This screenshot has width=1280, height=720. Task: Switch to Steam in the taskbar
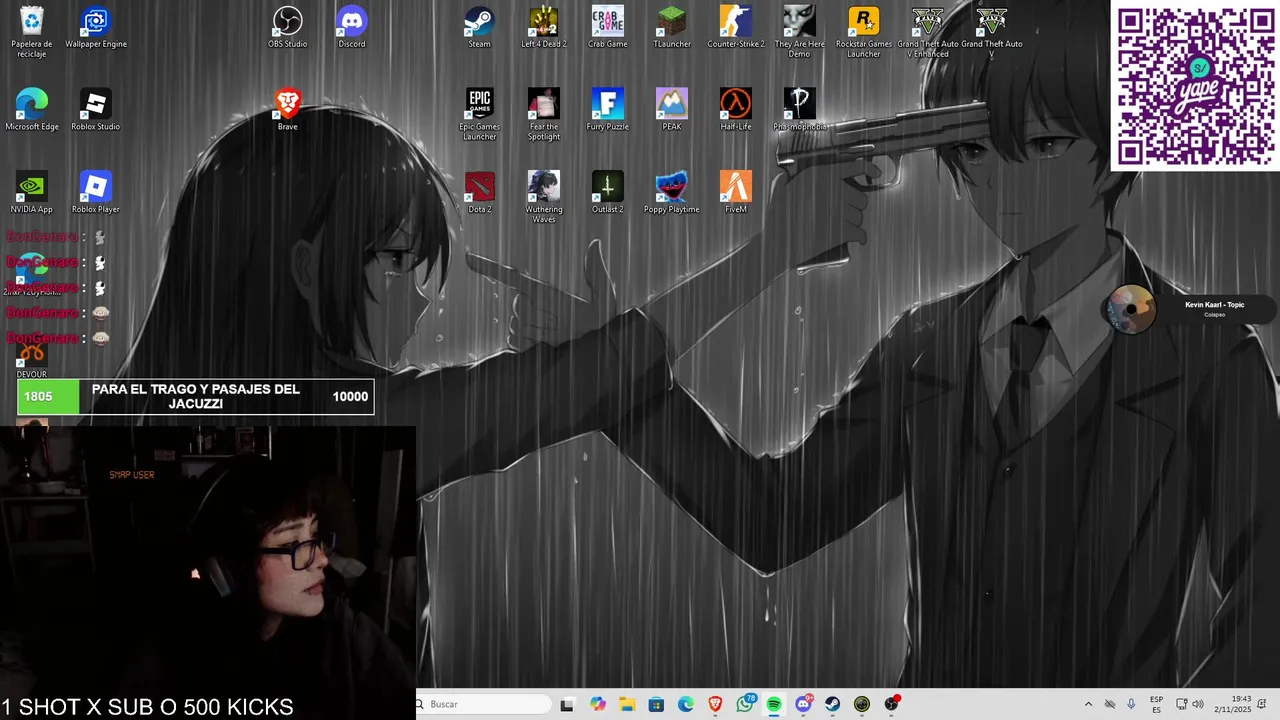tap(832, 704)
